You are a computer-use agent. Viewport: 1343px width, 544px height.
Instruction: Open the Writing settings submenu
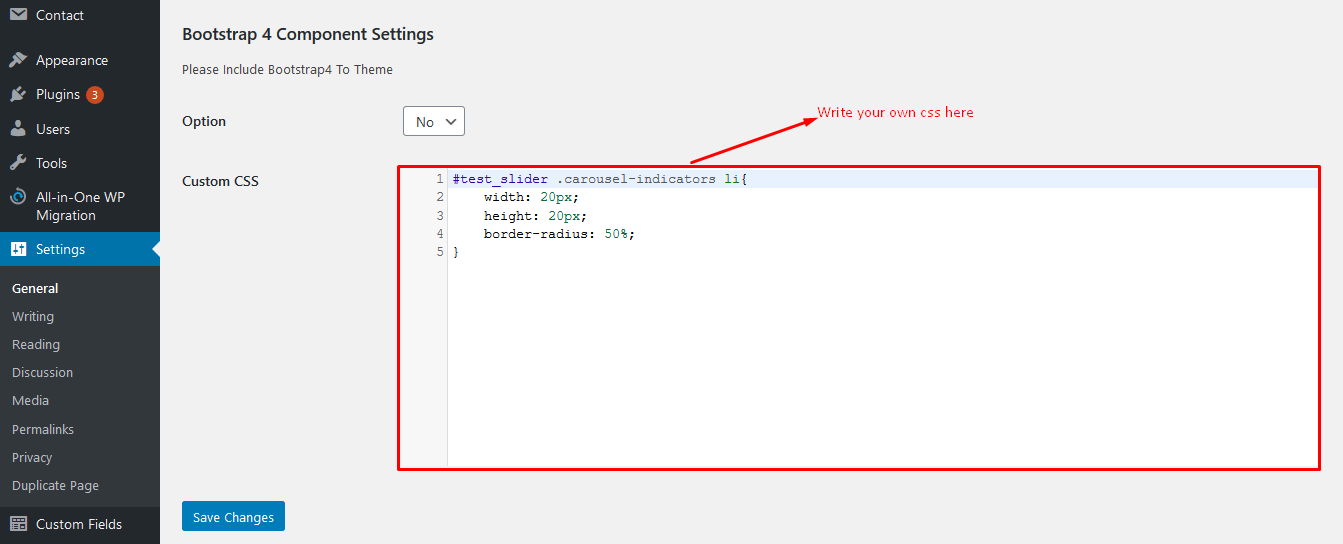coord(33,316)
